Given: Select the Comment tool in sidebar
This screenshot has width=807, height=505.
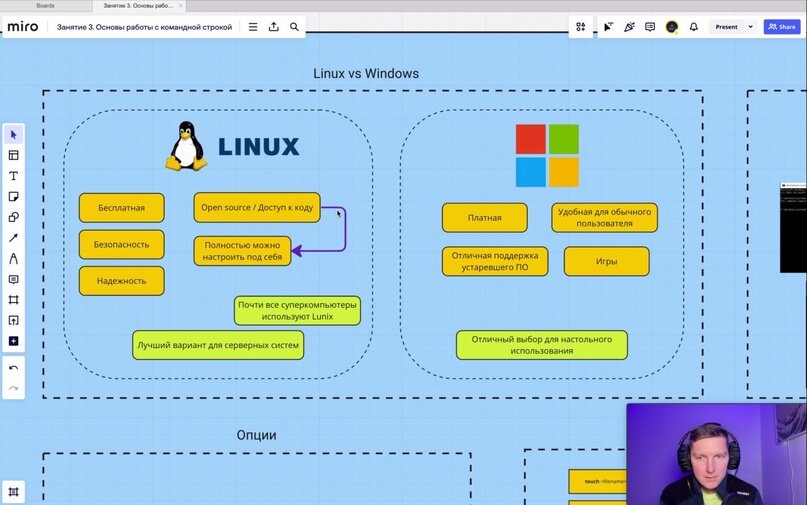Looking at the screenshot, I should point(13,279).
